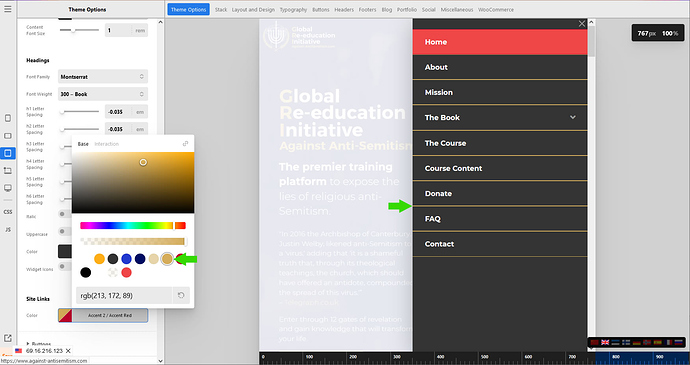Select the Base tab in color picker
690x365 pixels.
[83, 144]
